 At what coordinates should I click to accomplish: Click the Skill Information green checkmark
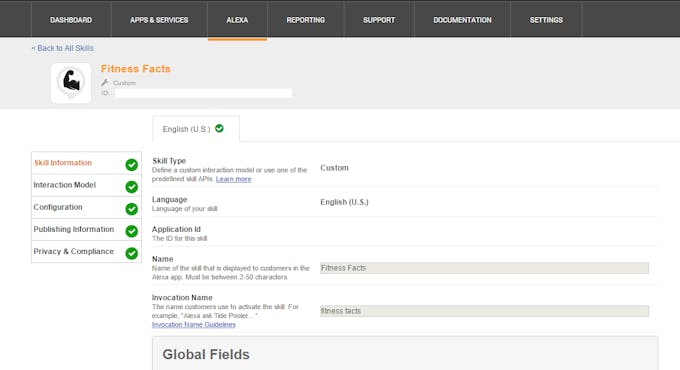point(132,165)
